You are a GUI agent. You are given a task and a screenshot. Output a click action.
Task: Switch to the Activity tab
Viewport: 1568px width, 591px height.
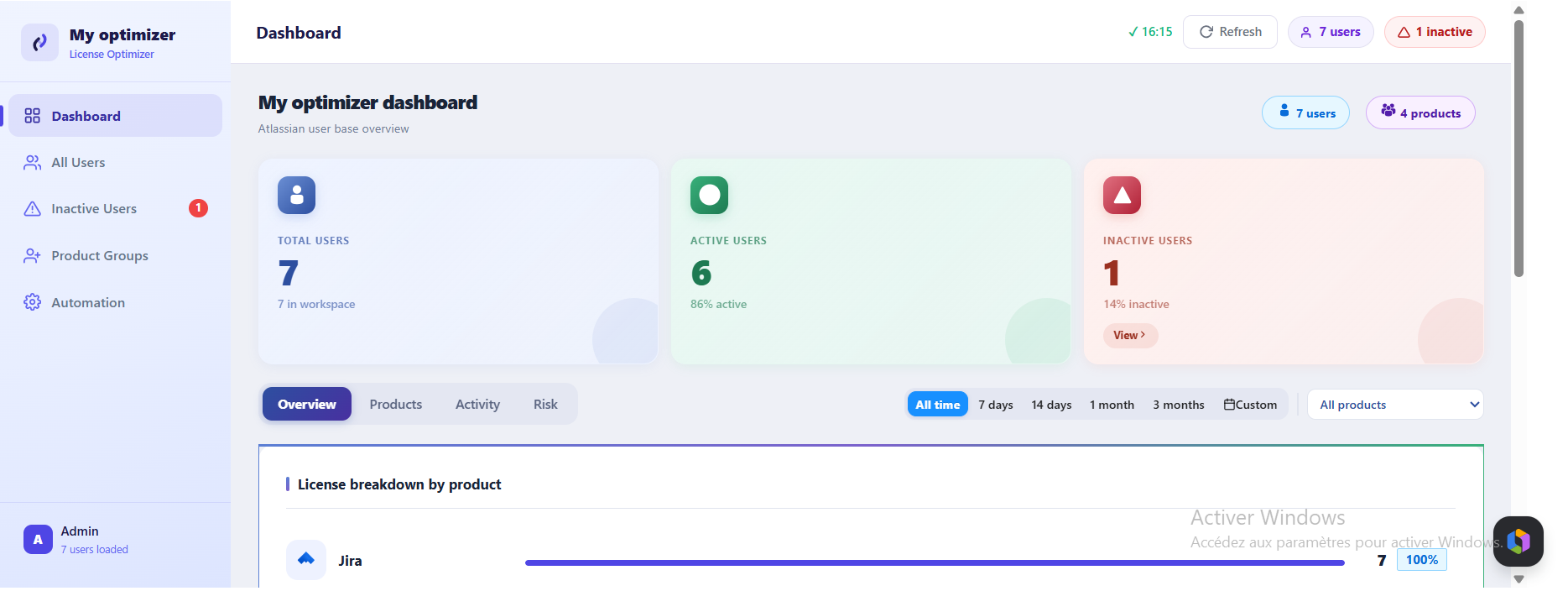477,404
